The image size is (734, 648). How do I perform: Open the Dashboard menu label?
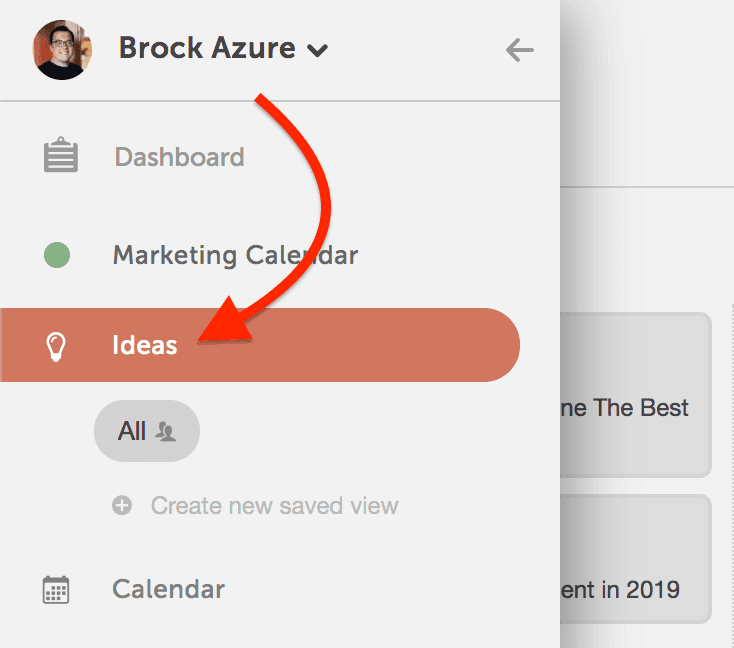(x=179, y=157)
